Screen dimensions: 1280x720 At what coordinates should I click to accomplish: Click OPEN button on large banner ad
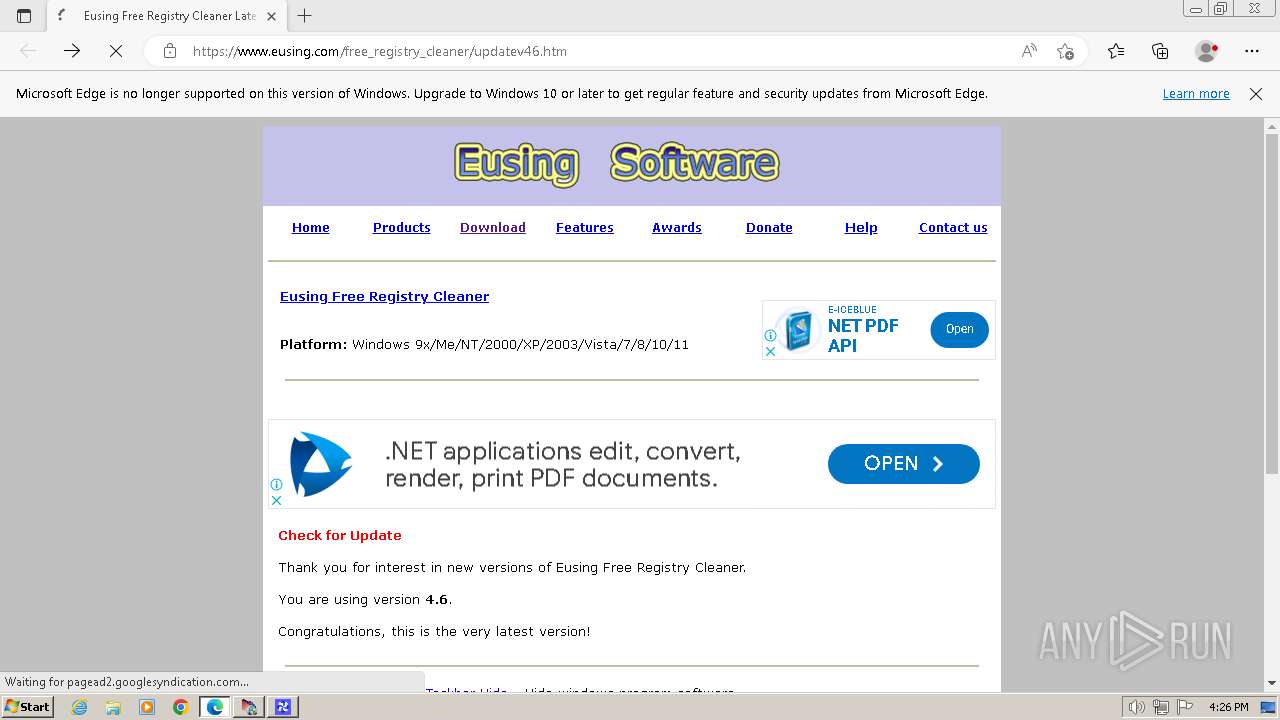click(x=903, y=464)
